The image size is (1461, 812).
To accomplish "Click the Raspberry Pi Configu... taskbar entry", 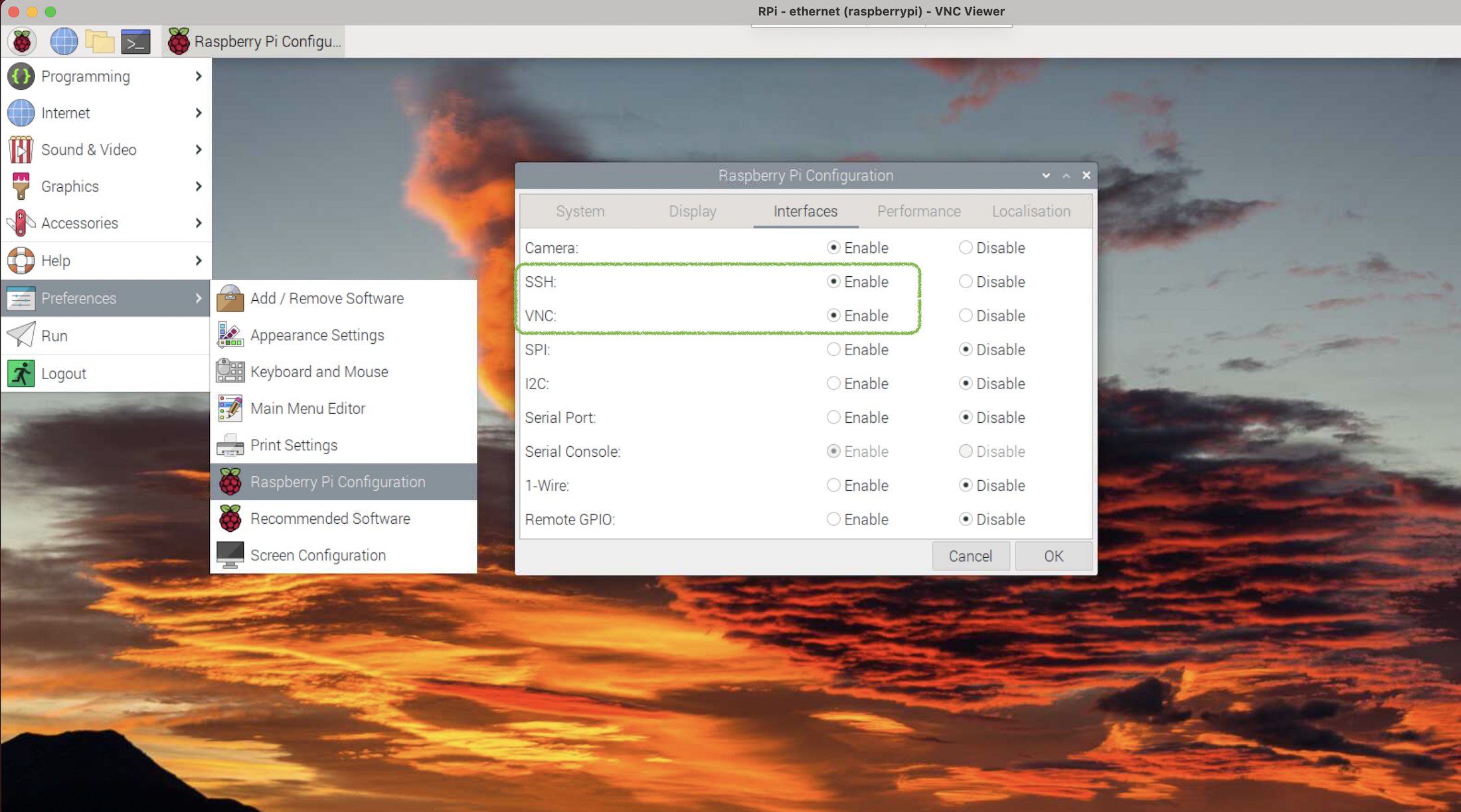I will tap(254, 41).
